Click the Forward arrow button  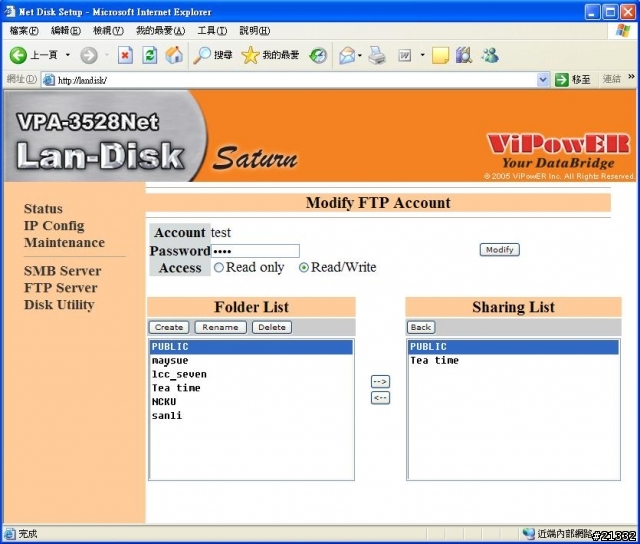point(89,55)
